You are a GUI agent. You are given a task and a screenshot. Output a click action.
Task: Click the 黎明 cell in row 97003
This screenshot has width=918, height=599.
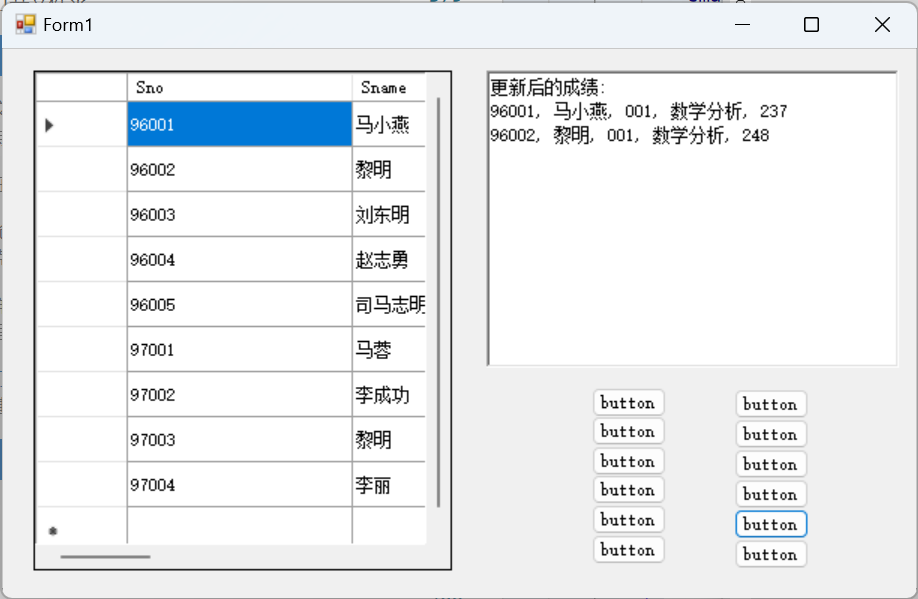pyautogui.click(x=389, y=440)
